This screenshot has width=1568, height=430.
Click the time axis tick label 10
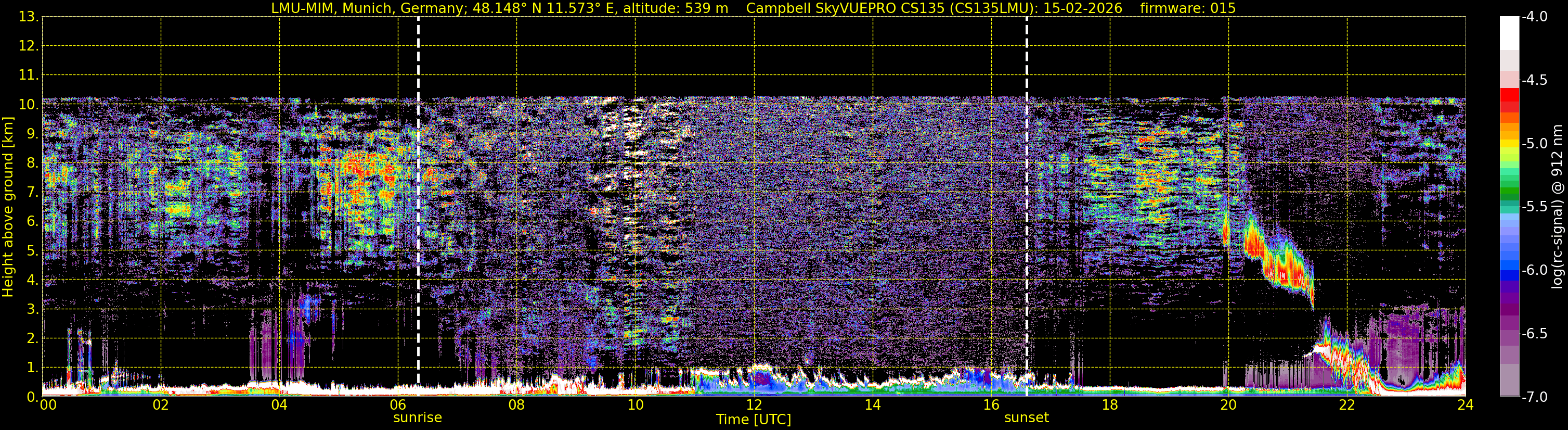[636, 405]
